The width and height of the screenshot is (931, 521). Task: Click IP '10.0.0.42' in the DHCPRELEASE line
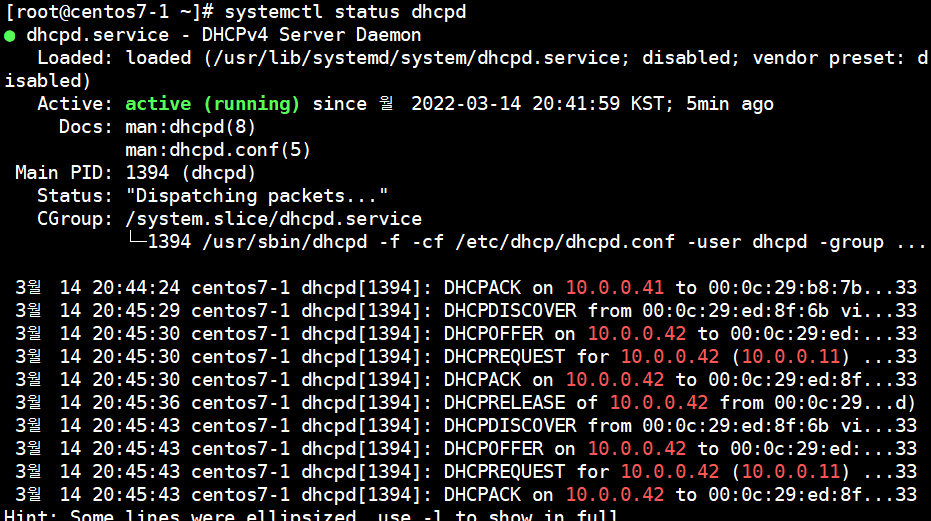(658, 403)
